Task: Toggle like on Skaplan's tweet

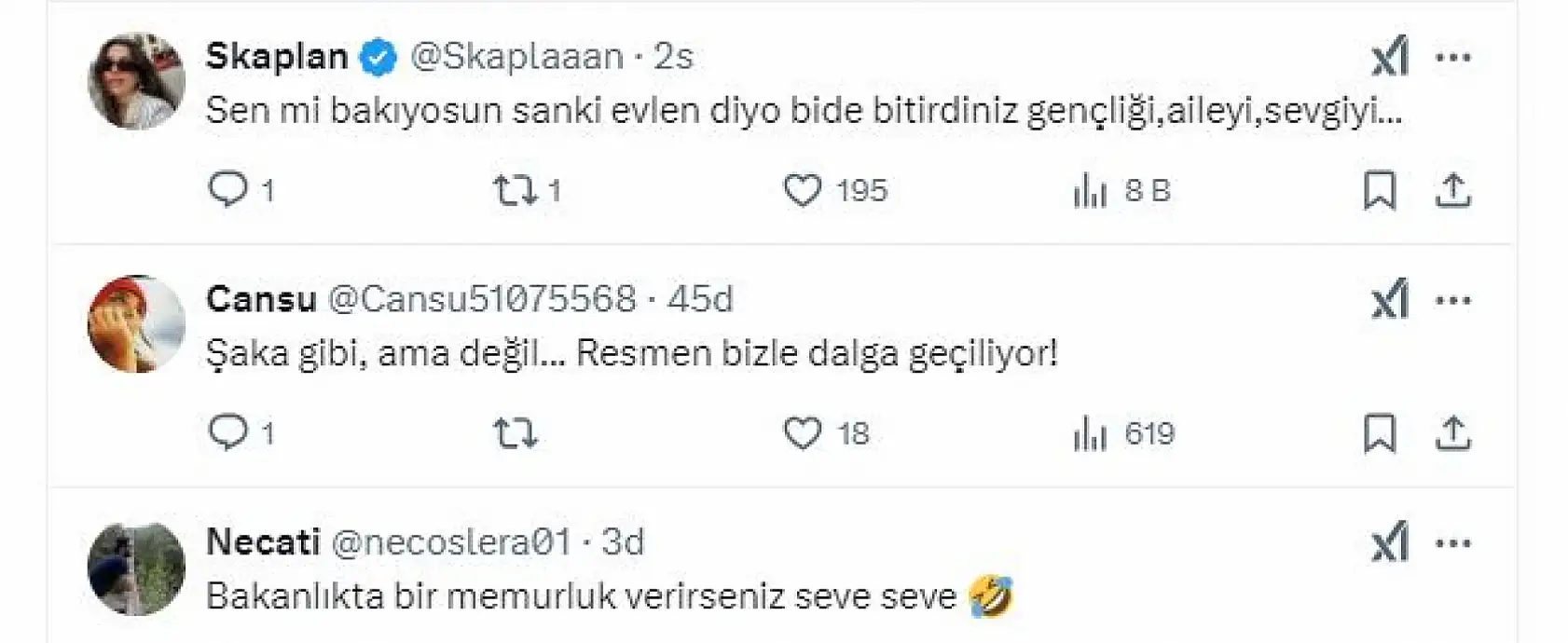Action: pyautogui.click(x=805, y=192)
